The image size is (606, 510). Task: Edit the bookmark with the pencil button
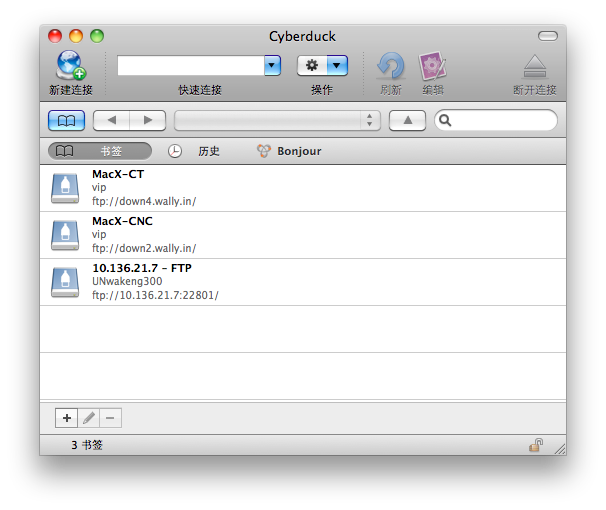pyautogui.click(x=89, y=418)
